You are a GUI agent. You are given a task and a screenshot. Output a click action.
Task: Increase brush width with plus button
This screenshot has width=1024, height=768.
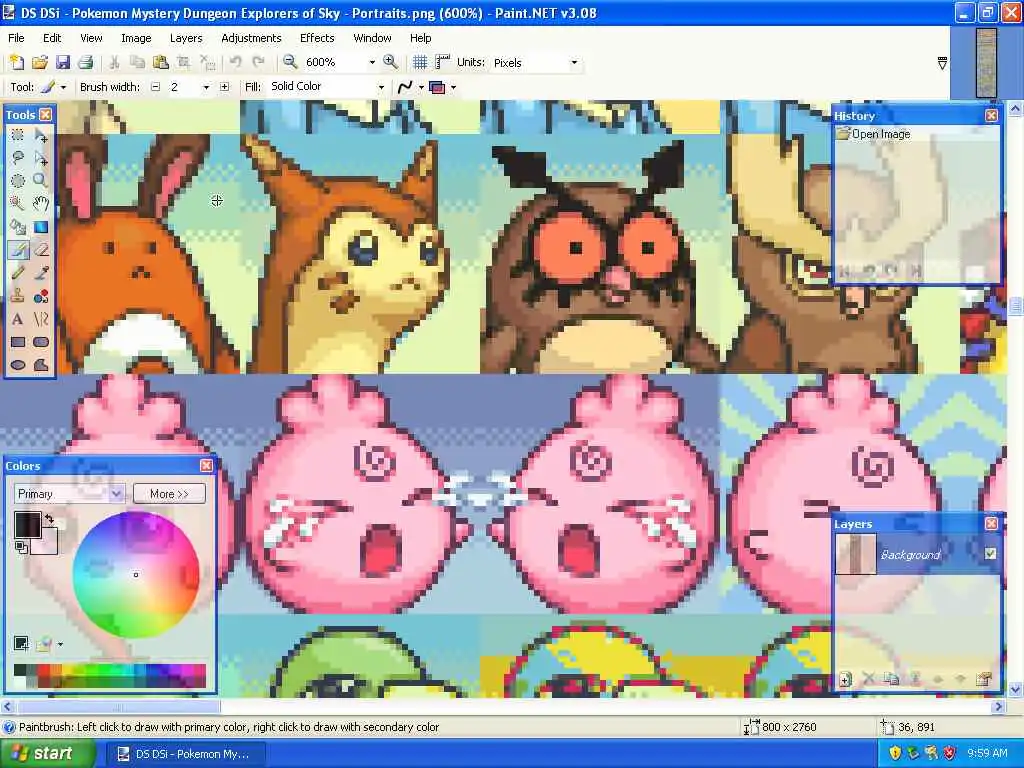pyautogui.click(x=225, y=87)
